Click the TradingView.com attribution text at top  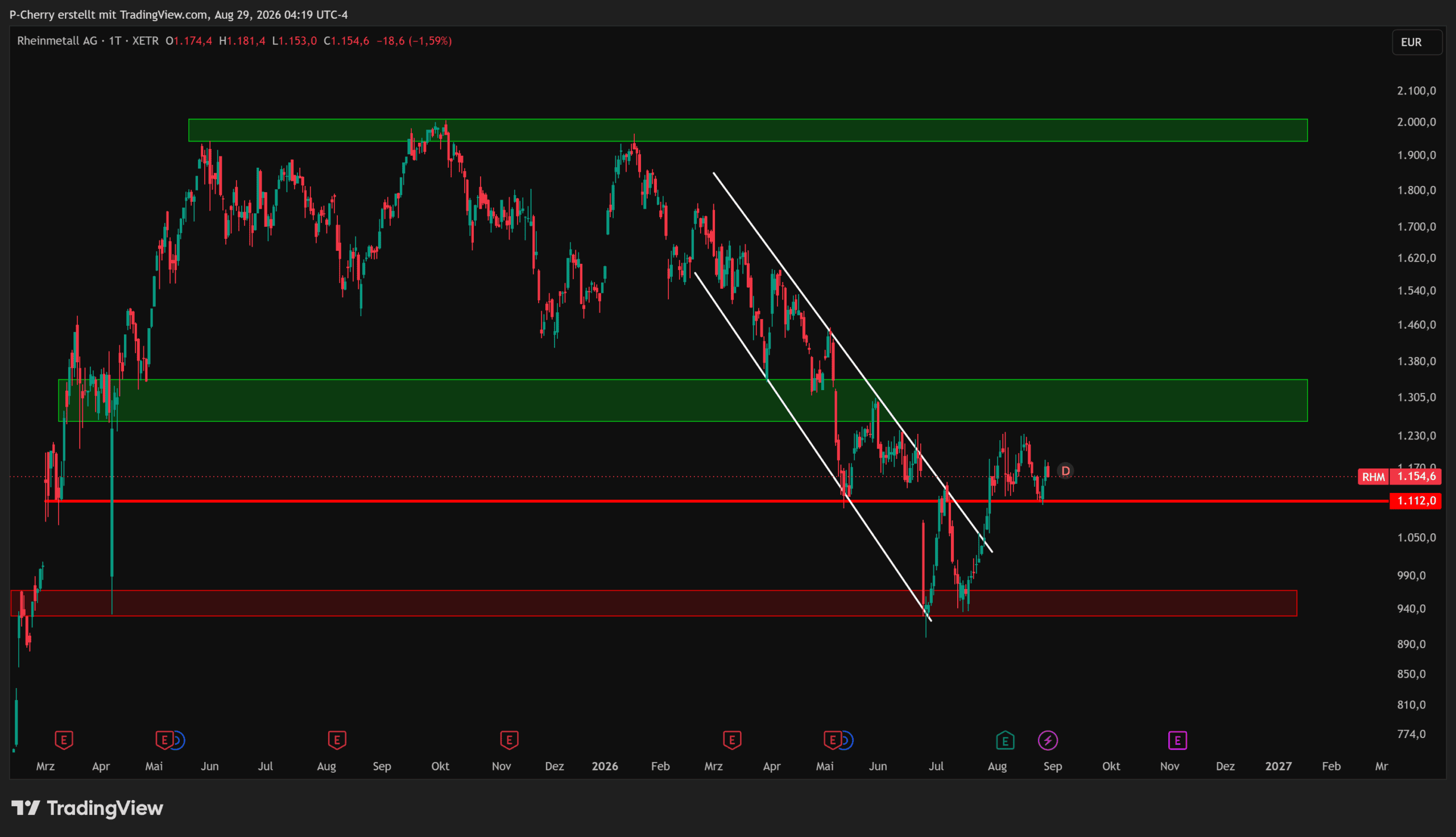click(164, 14)
